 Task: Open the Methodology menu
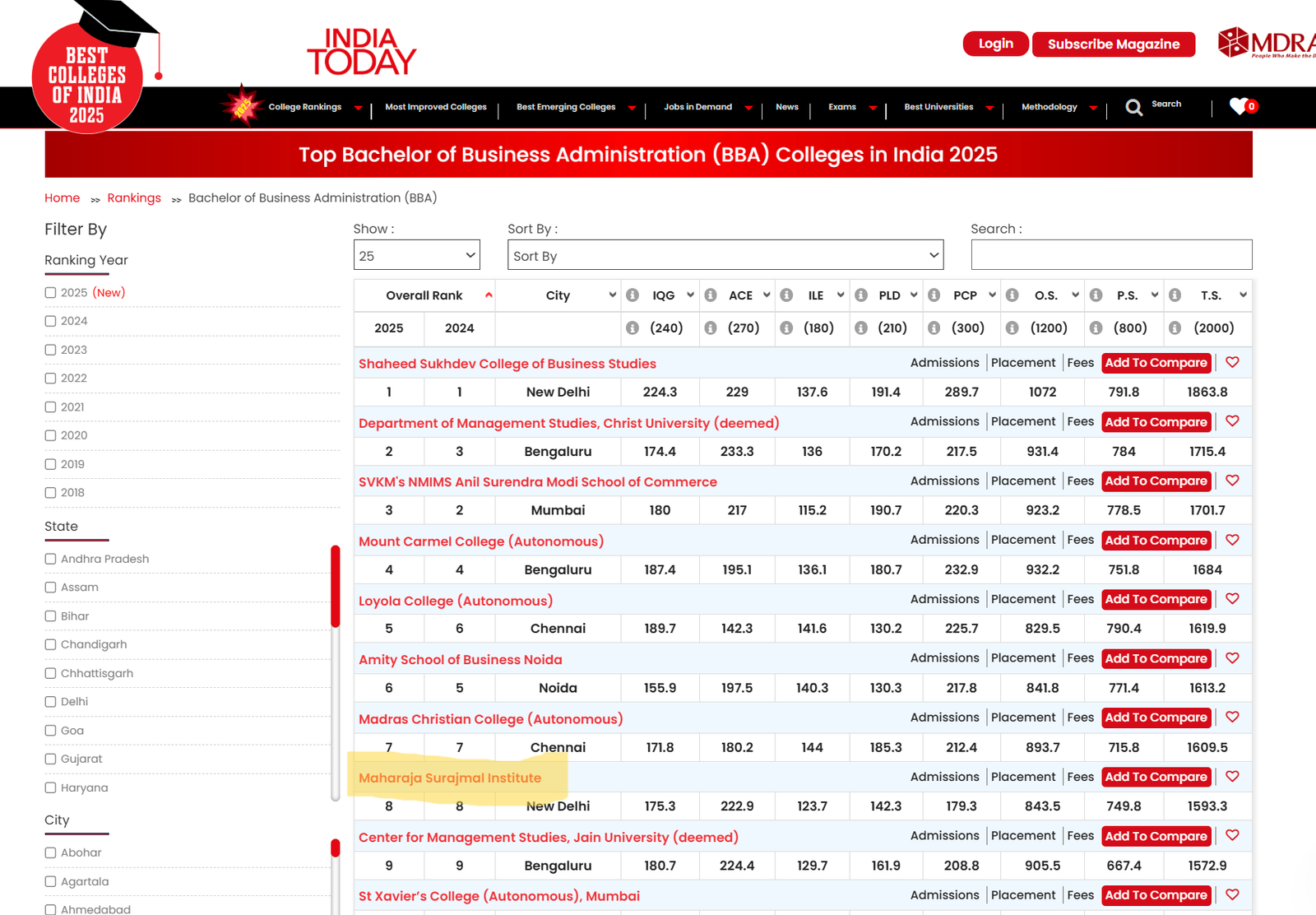1050,107
